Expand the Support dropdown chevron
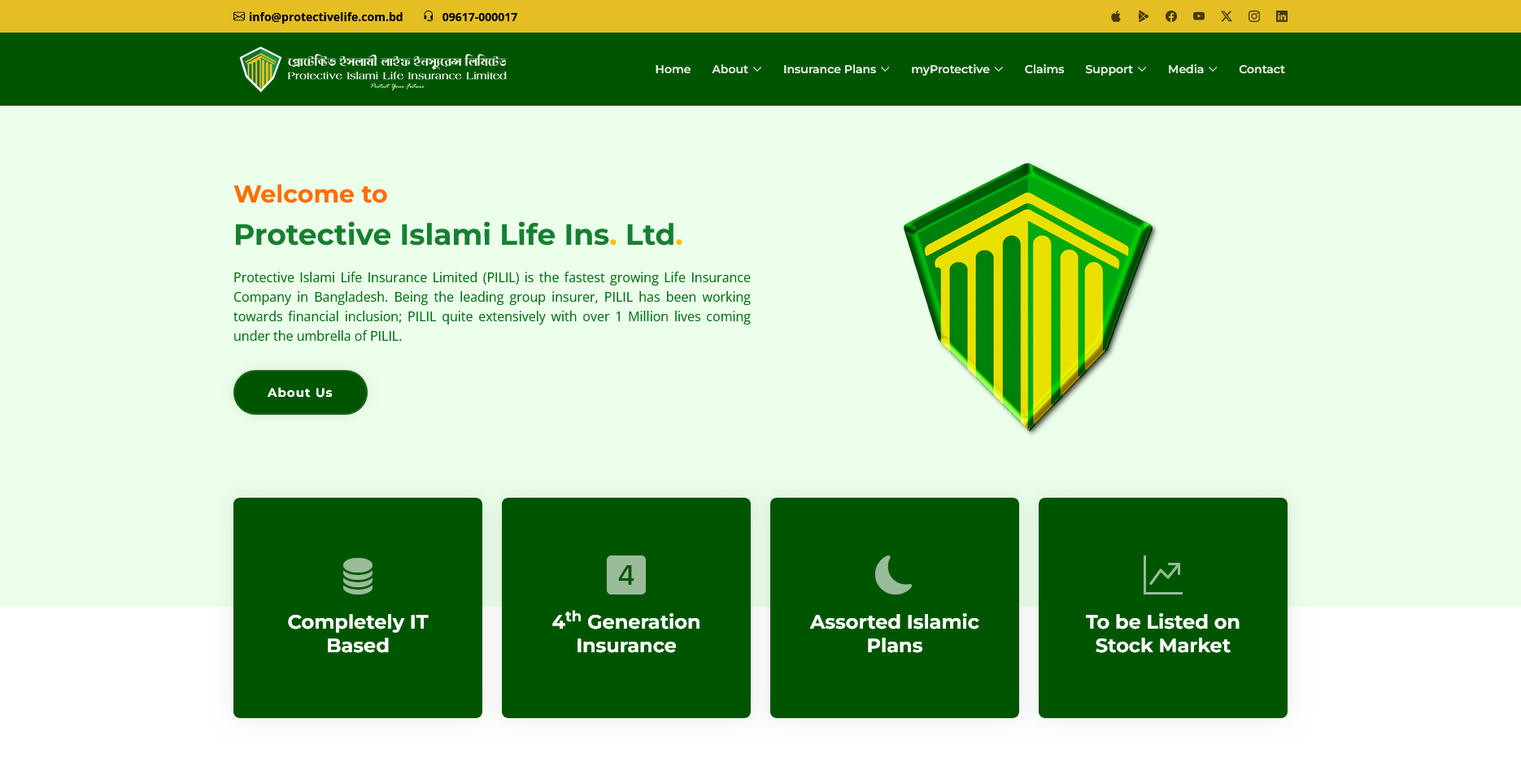Image resolution: width=1521 pixels, height=784 pixels. pyautogui.click(x=1142, y=70)
